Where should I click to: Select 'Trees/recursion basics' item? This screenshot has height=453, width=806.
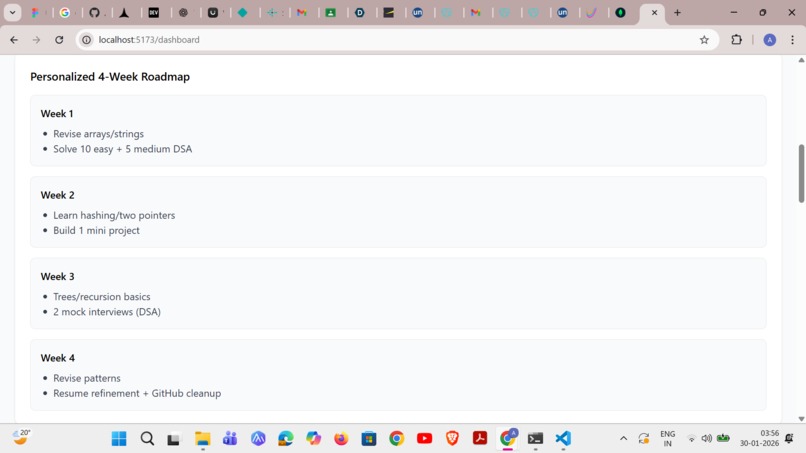click(x=102, y=297)
